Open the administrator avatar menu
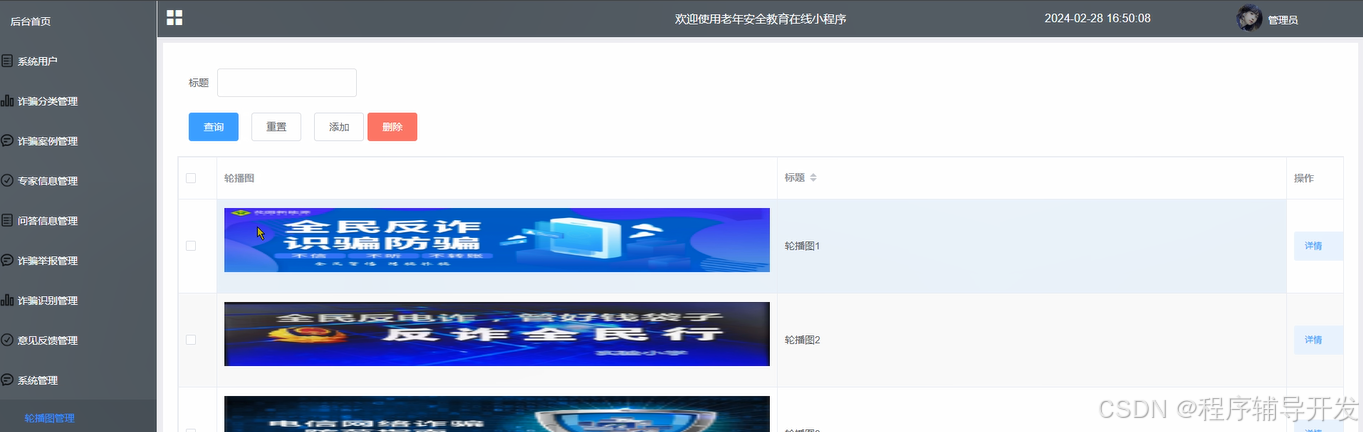Image resolution: width=1363 pixels, height=432 pixels. pyautogui.click(x=1249, y=18)
